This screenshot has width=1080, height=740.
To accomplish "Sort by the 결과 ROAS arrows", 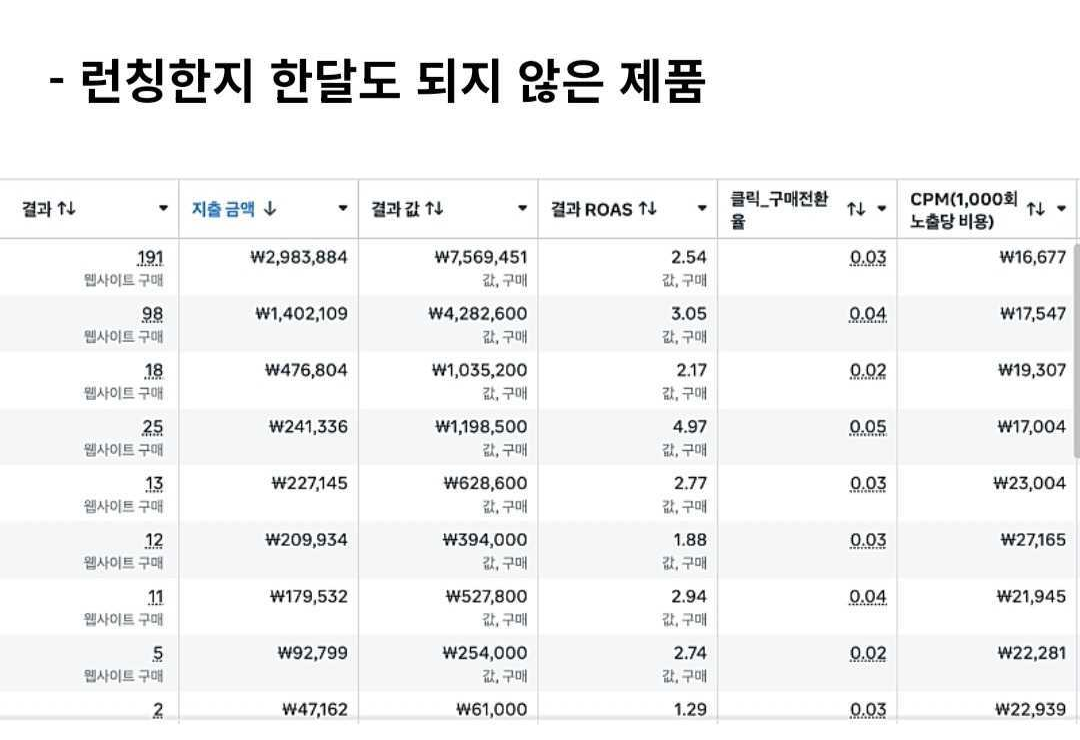I will (x=647, y=208).
